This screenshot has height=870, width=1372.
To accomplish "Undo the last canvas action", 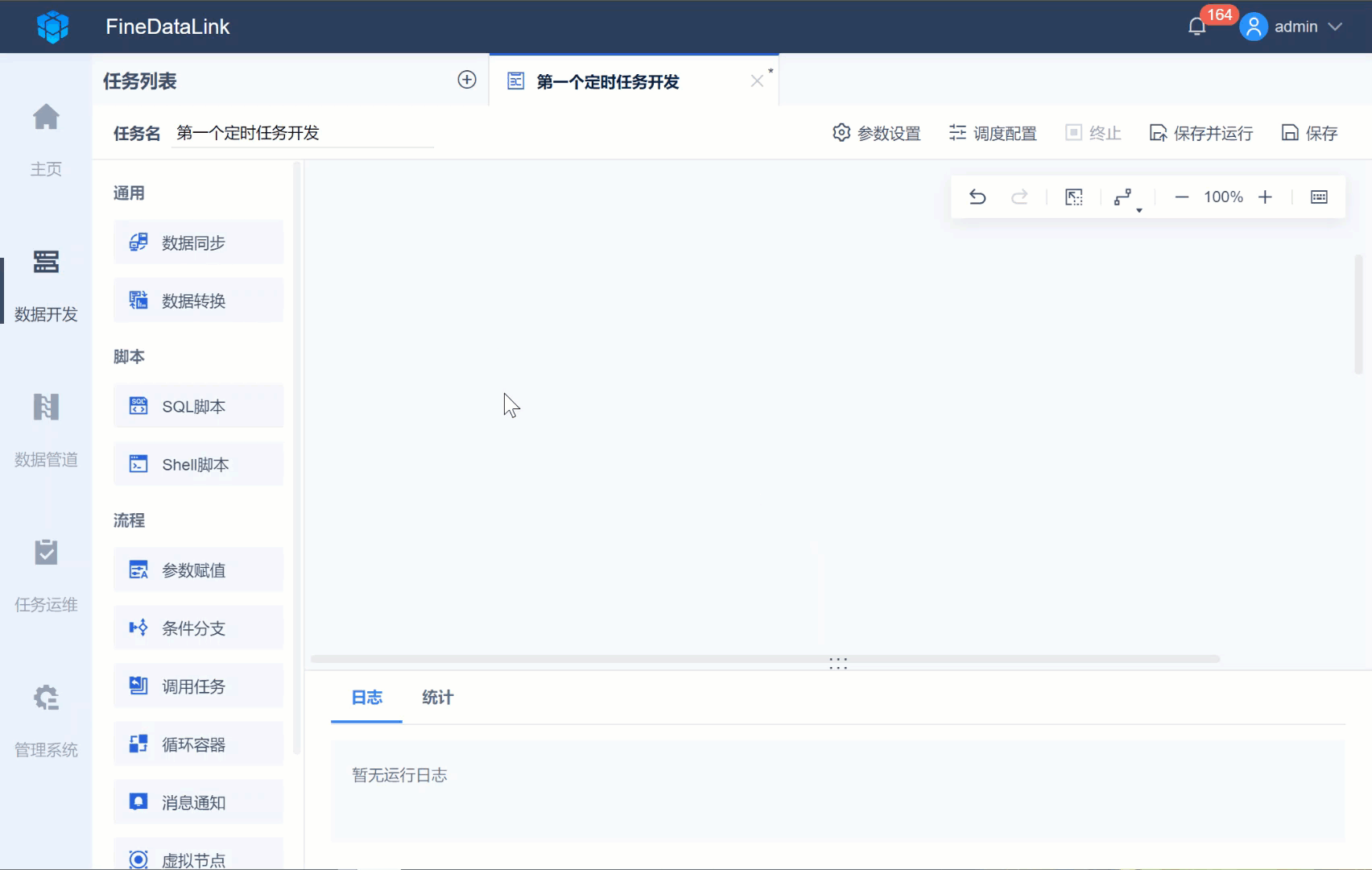I will [977, 197].
